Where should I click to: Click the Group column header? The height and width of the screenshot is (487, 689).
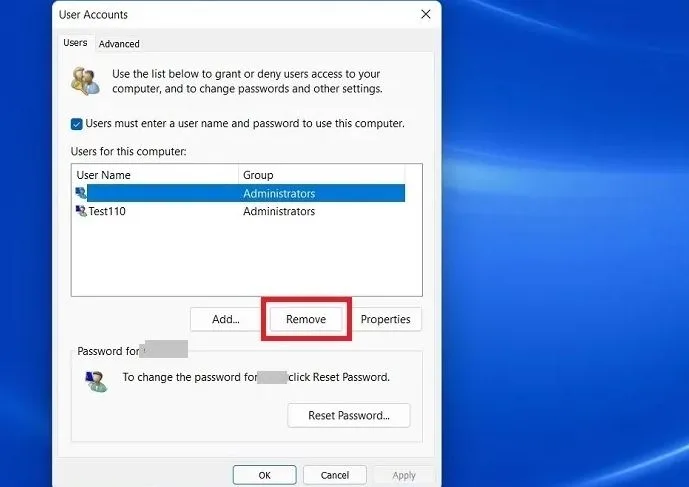pos(322,175)
